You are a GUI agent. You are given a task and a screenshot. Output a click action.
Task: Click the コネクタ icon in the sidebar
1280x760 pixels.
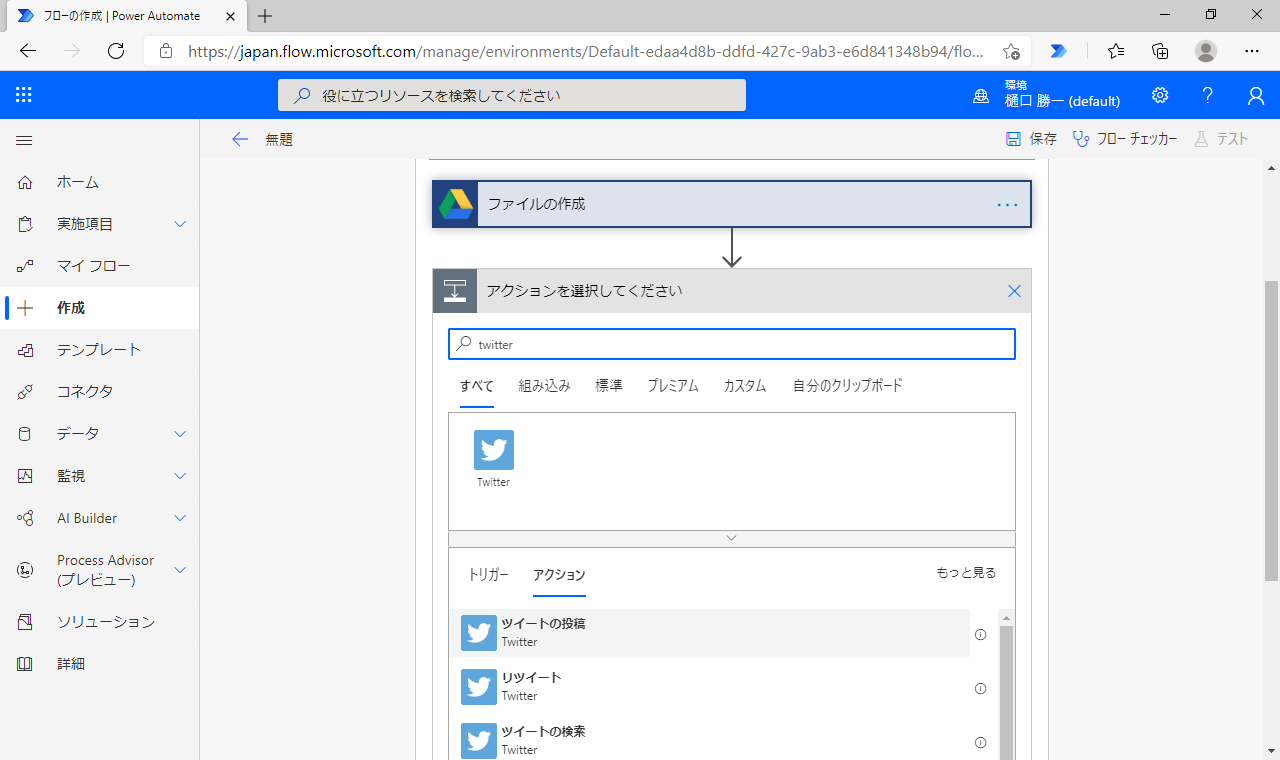(25, 392)
